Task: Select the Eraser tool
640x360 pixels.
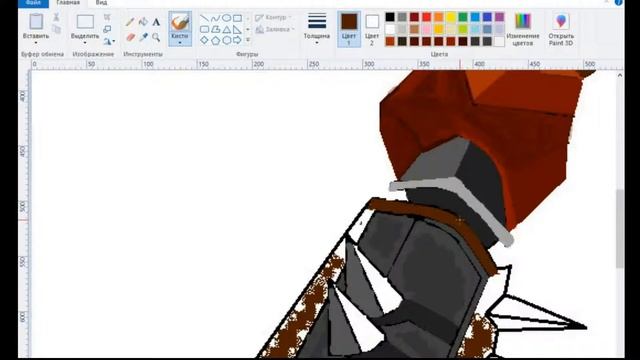Action: click(x=130, y=37)
